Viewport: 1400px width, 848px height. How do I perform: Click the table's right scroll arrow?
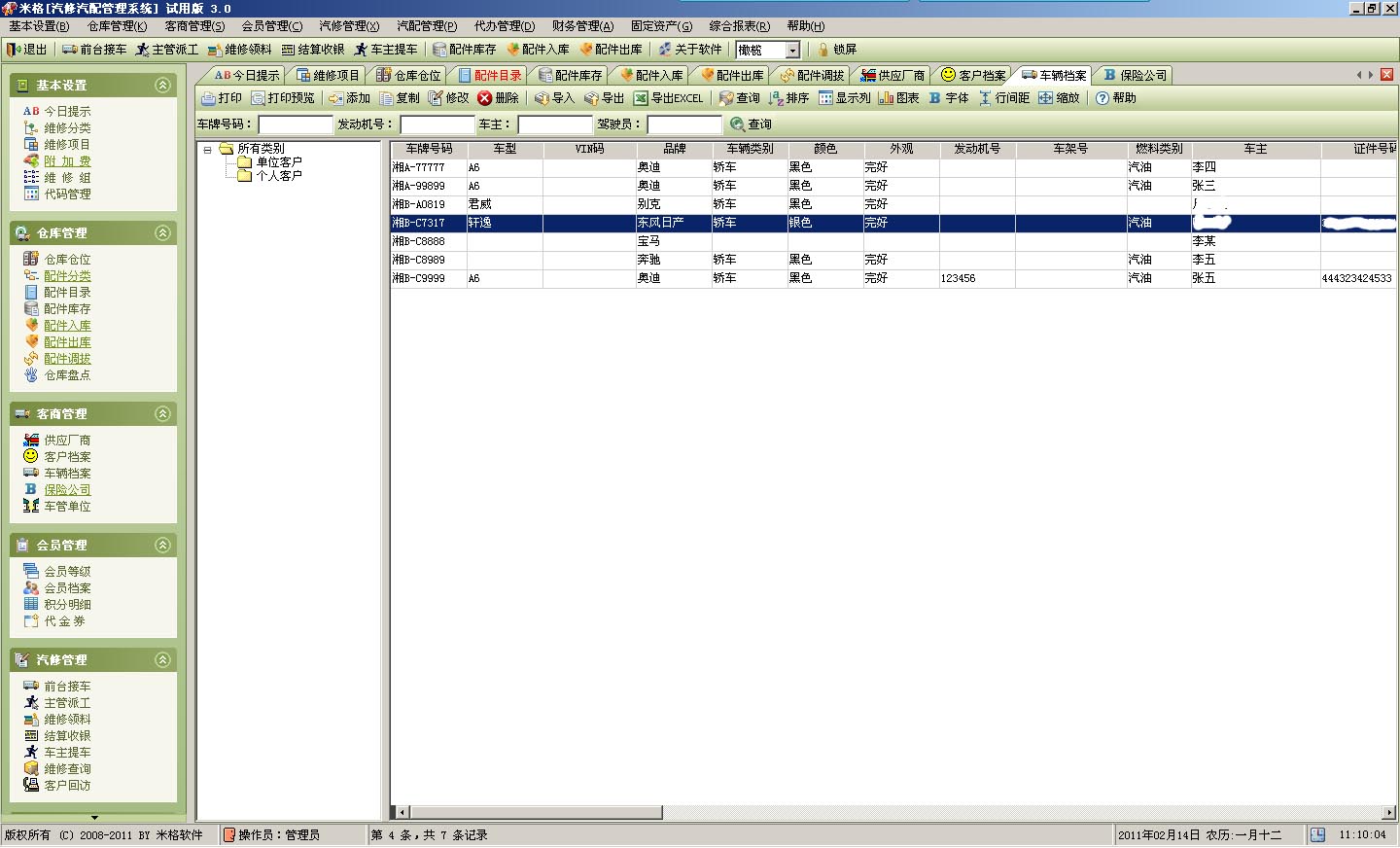[1389, 812]
